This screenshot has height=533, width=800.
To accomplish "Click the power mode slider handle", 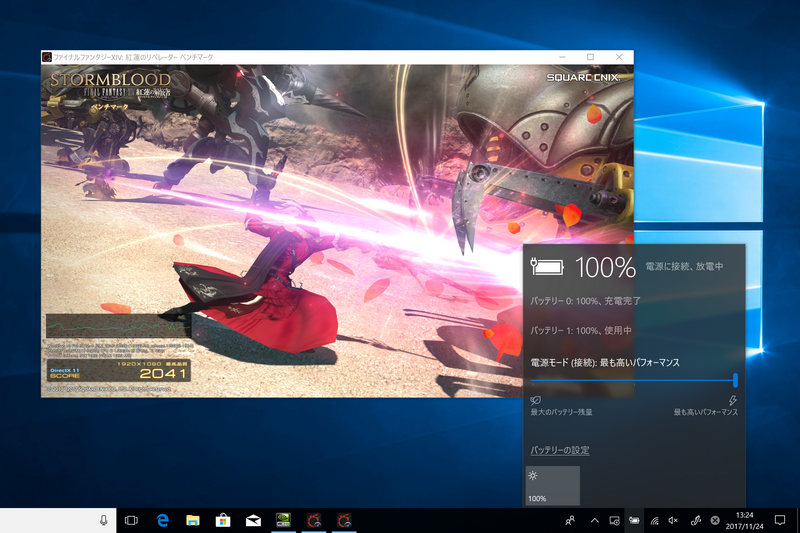I will pos(735,380).
